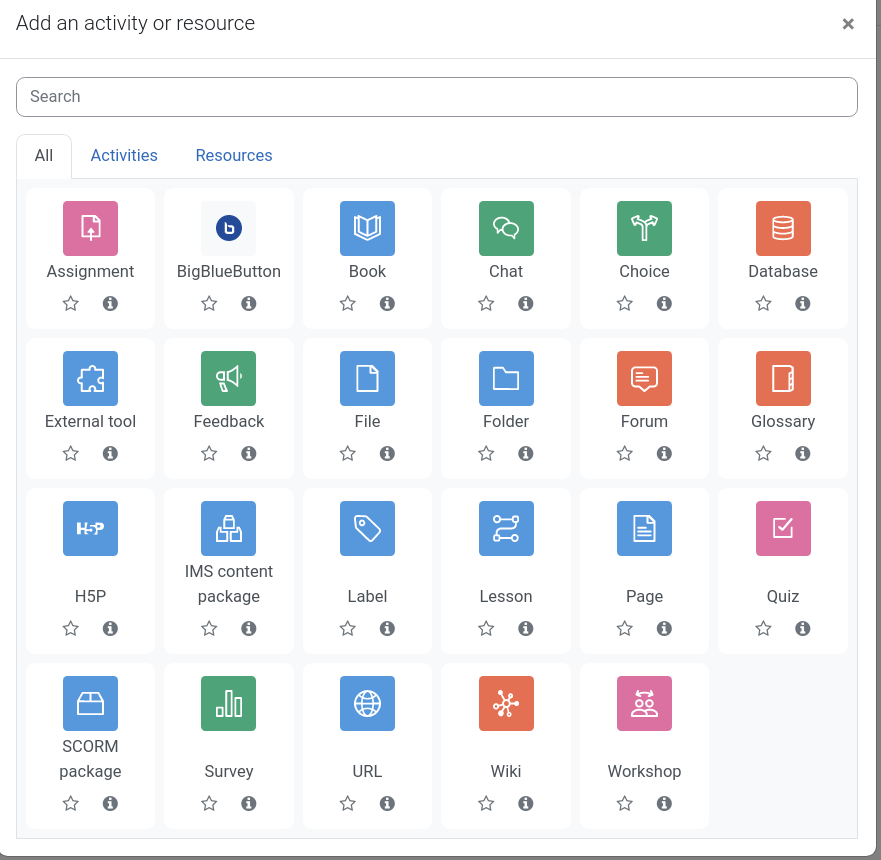Select the Forum activity icon
881x860 pixels.
coord(644,378)
